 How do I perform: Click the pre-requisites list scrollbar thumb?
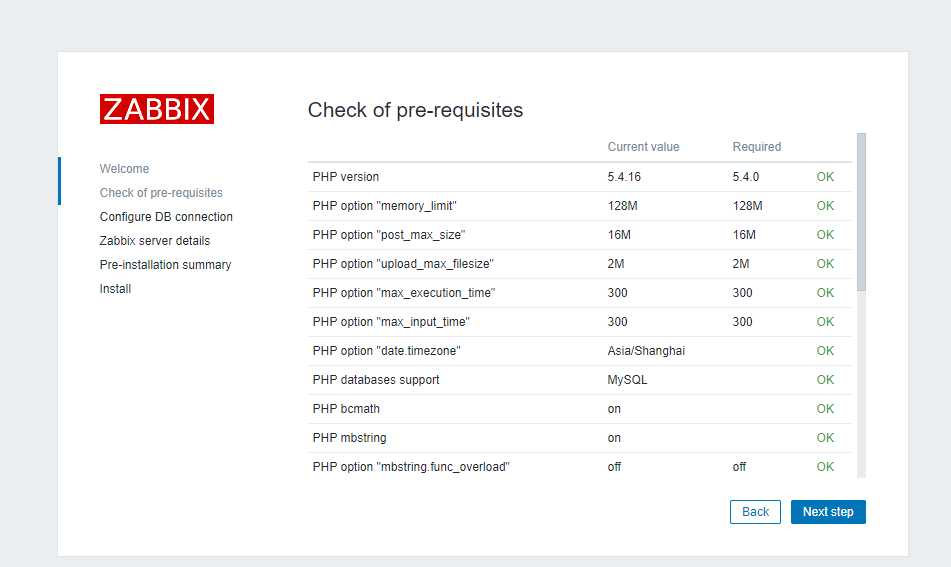[x=861, y=212]
